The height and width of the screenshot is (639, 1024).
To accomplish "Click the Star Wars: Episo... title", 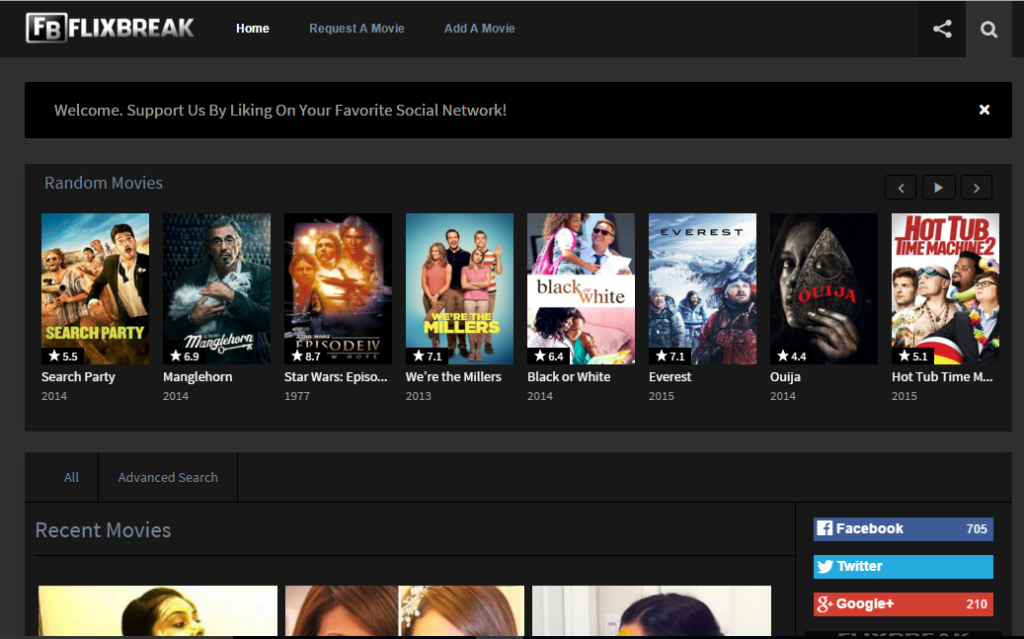I will 336,377.
